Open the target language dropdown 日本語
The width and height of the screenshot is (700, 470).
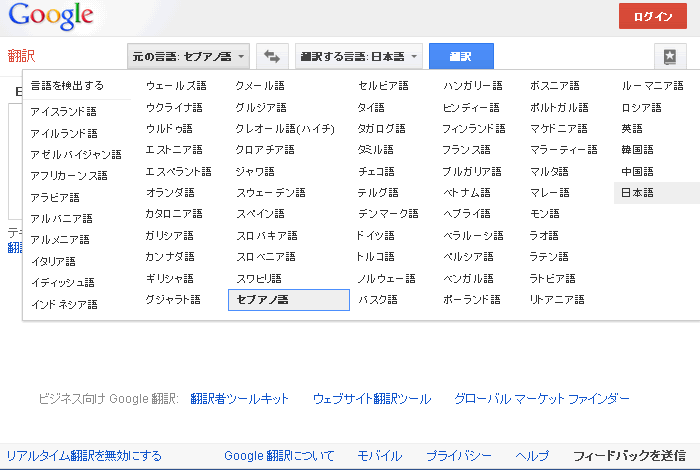(x=358, y=56)
